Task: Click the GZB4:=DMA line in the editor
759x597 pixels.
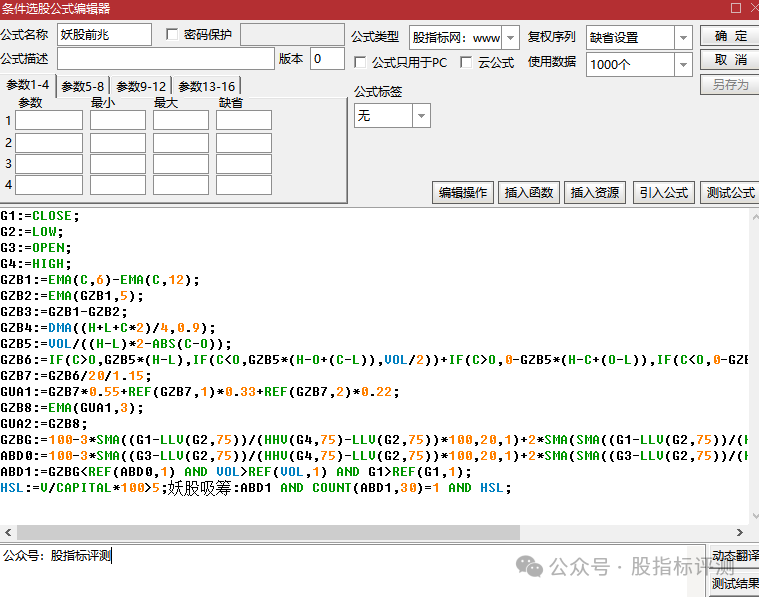Action: coord(108,327)
